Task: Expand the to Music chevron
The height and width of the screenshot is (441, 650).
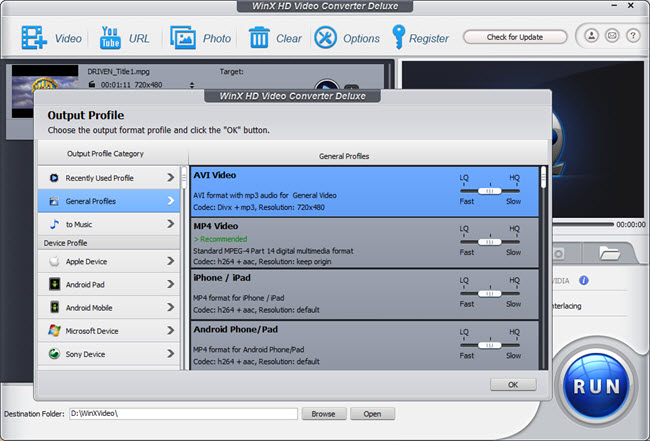Action: coord(170,224)
